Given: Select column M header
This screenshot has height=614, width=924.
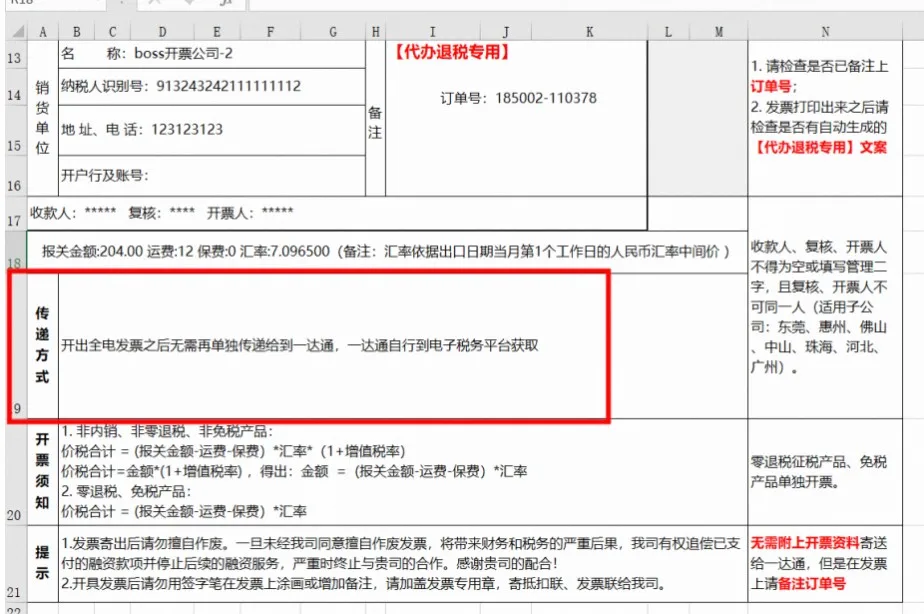Looking at the screenshot, I should [x=718, y=32].
